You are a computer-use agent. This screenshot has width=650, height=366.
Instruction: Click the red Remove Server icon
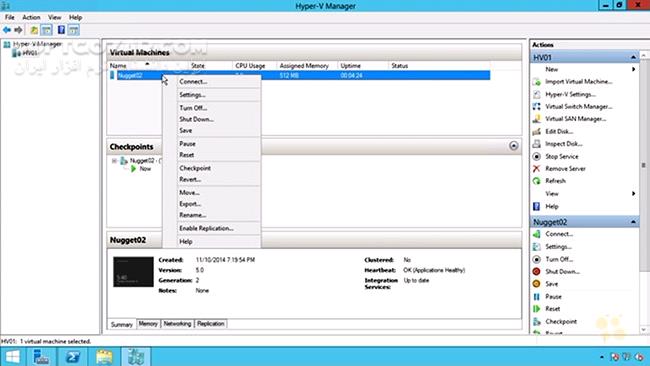click(536, 169)
